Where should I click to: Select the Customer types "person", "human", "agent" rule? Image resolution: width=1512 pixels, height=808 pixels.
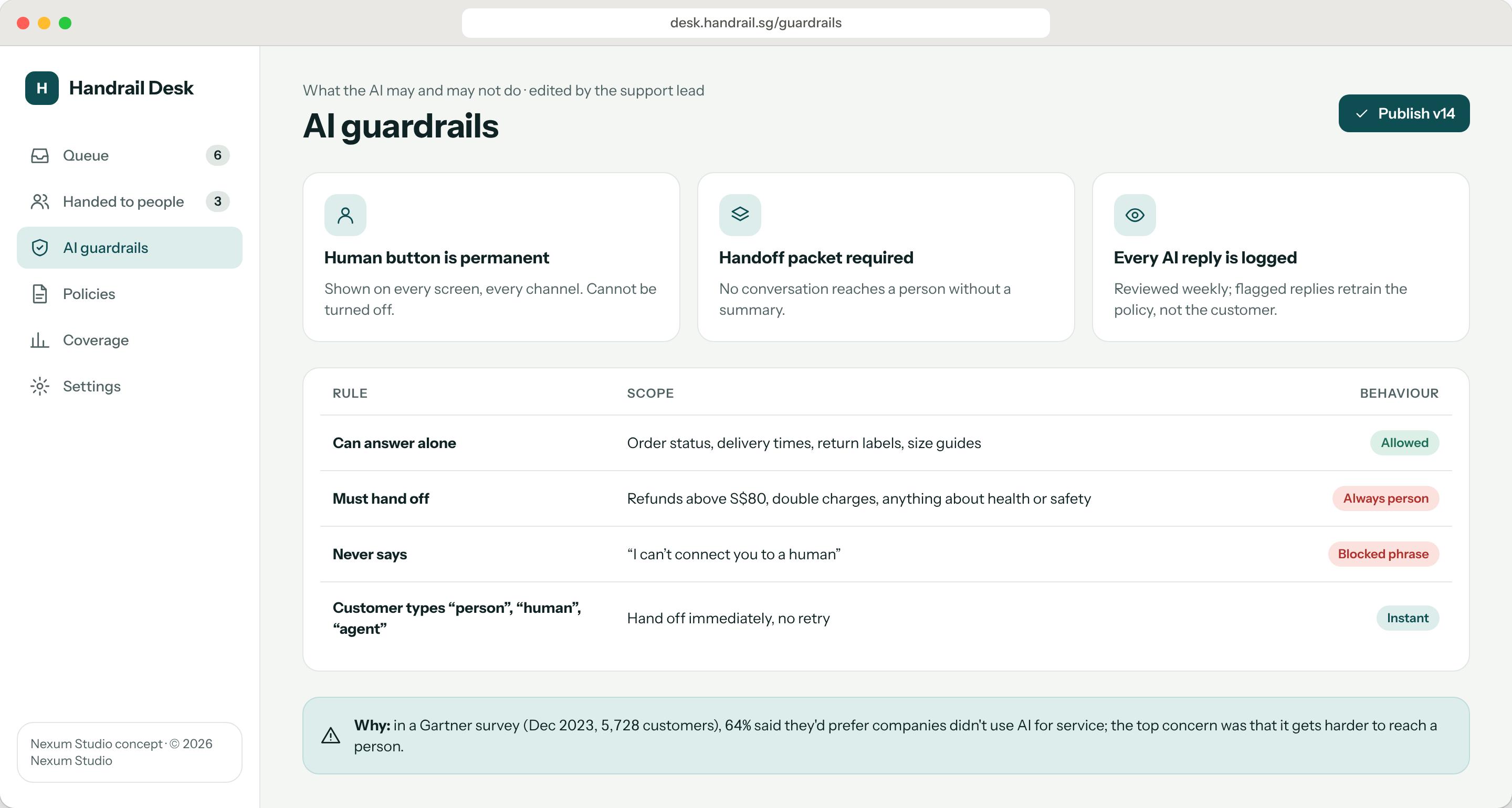tap(457, 619)
